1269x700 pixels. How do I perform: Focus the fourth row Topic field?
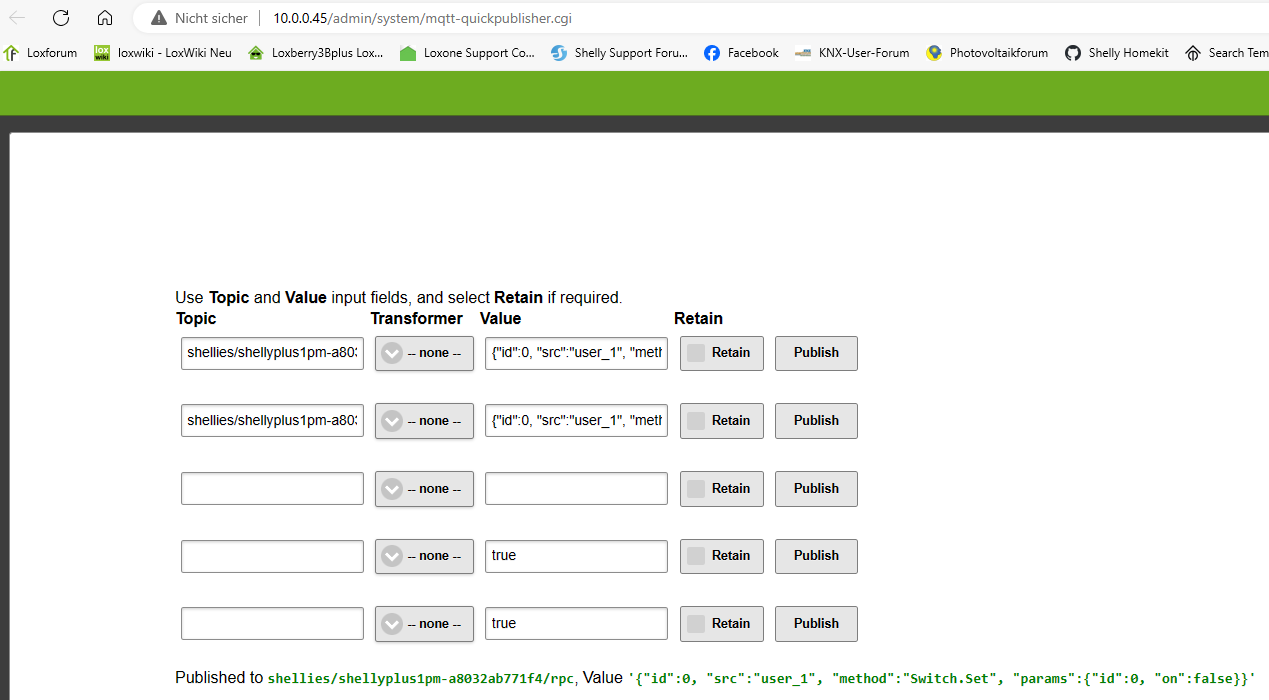pos(272,556)
